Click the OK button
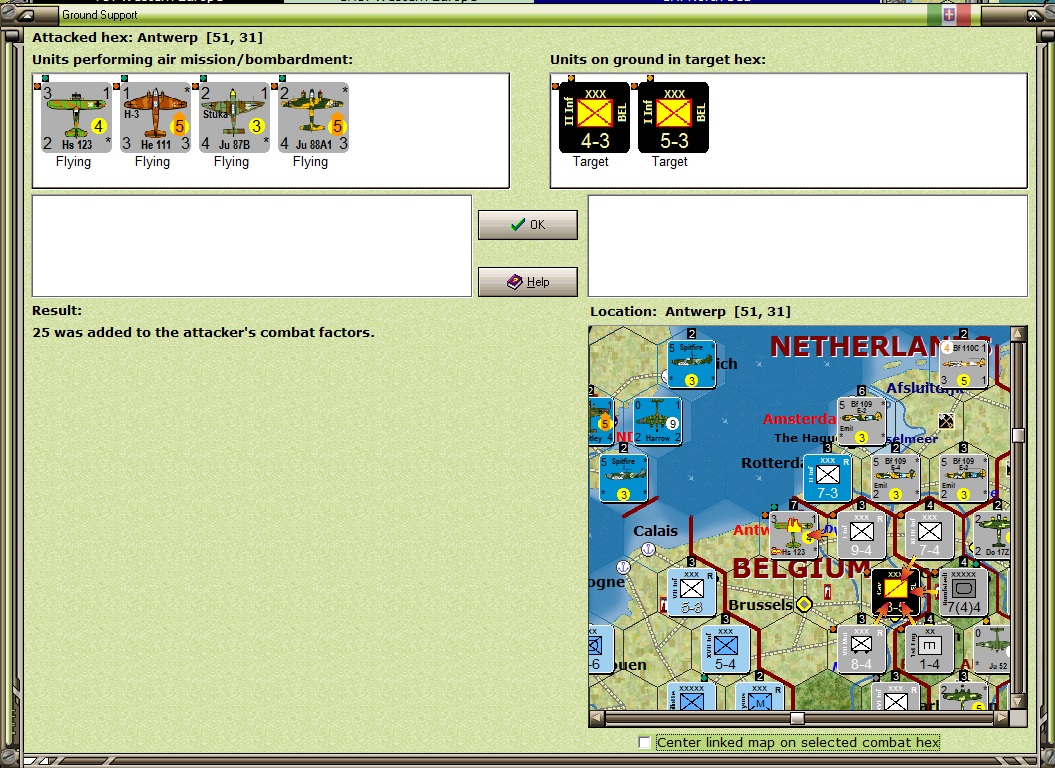The width and height of the screenshot is (1055, 768). [x=528, y=225]
